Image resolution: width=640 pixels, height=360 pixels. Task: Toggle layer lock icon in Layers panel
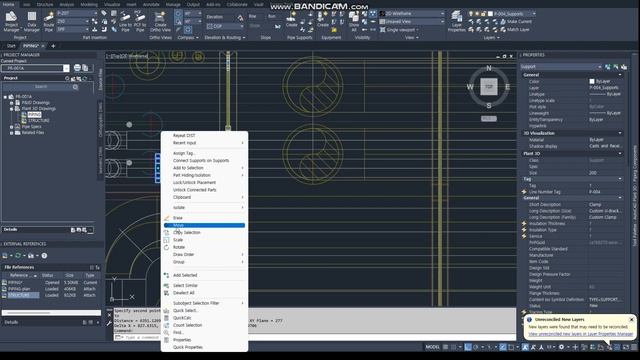click(484, 14)
